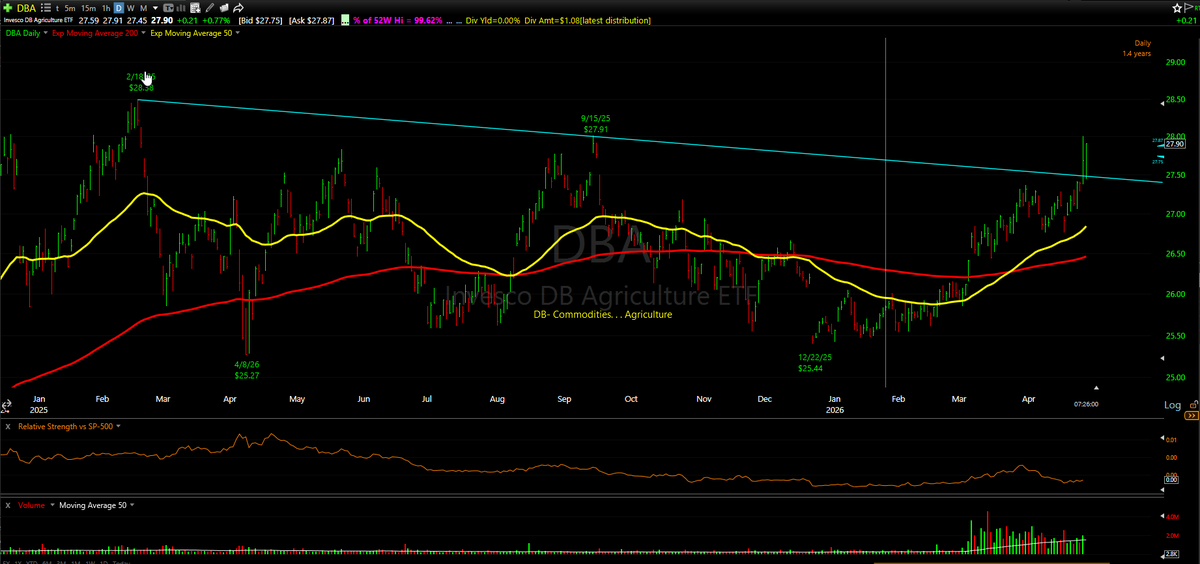The height and width of the screenshot is (564, 1200).
Task: Click the DB- Commodities Agriculture annotation
Action: 601,314
